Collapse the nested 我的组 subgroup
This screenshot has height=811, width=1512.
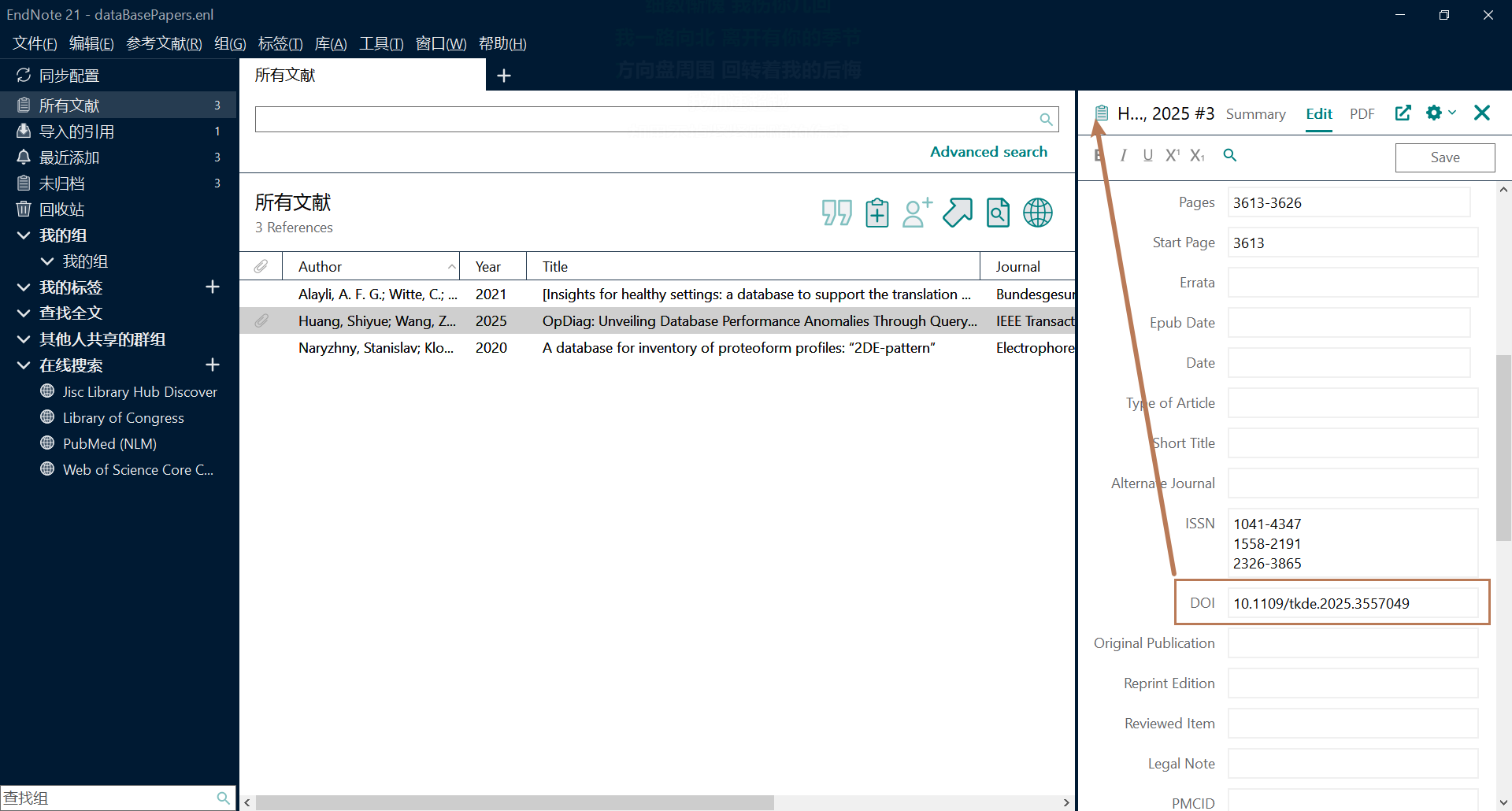coord(47,261)
